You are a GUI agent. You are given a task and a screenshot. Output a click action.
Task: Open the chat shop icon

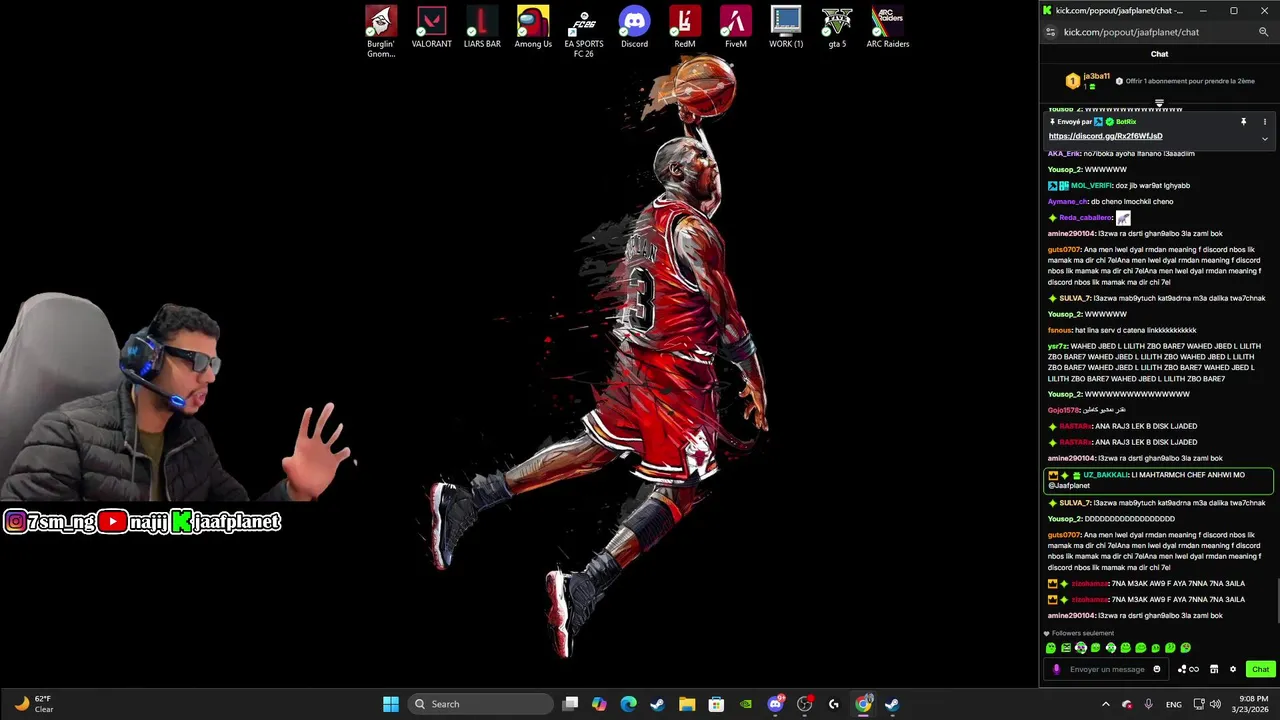pos(1214,669)
